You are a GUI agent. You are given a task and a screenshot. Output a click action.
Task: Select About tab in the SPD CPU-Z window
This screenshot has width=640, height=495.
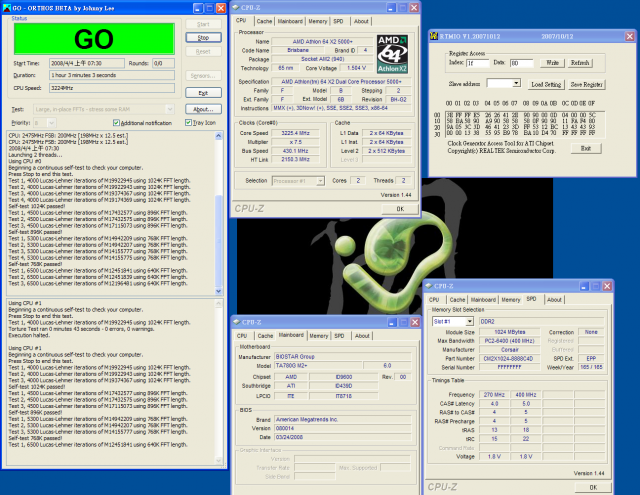pyautogui.click(x=554, y=300)
